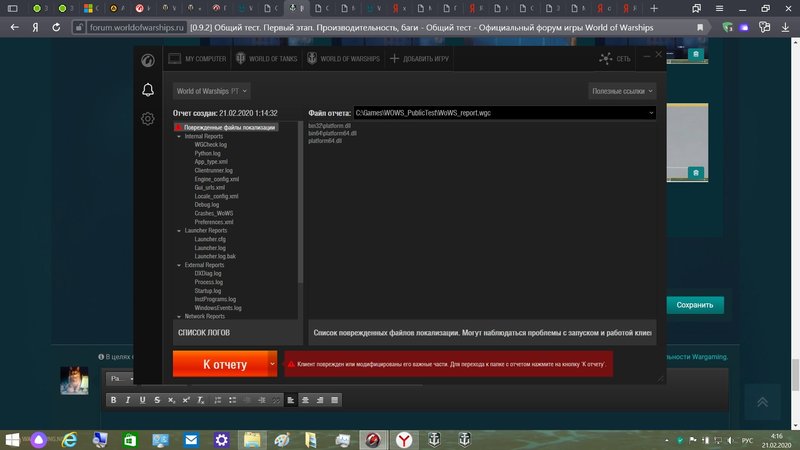This screenshot has height=450, width=800.
Task: Click bin64\platform64.dll in damaged files list
Action: tap(332, 133)
